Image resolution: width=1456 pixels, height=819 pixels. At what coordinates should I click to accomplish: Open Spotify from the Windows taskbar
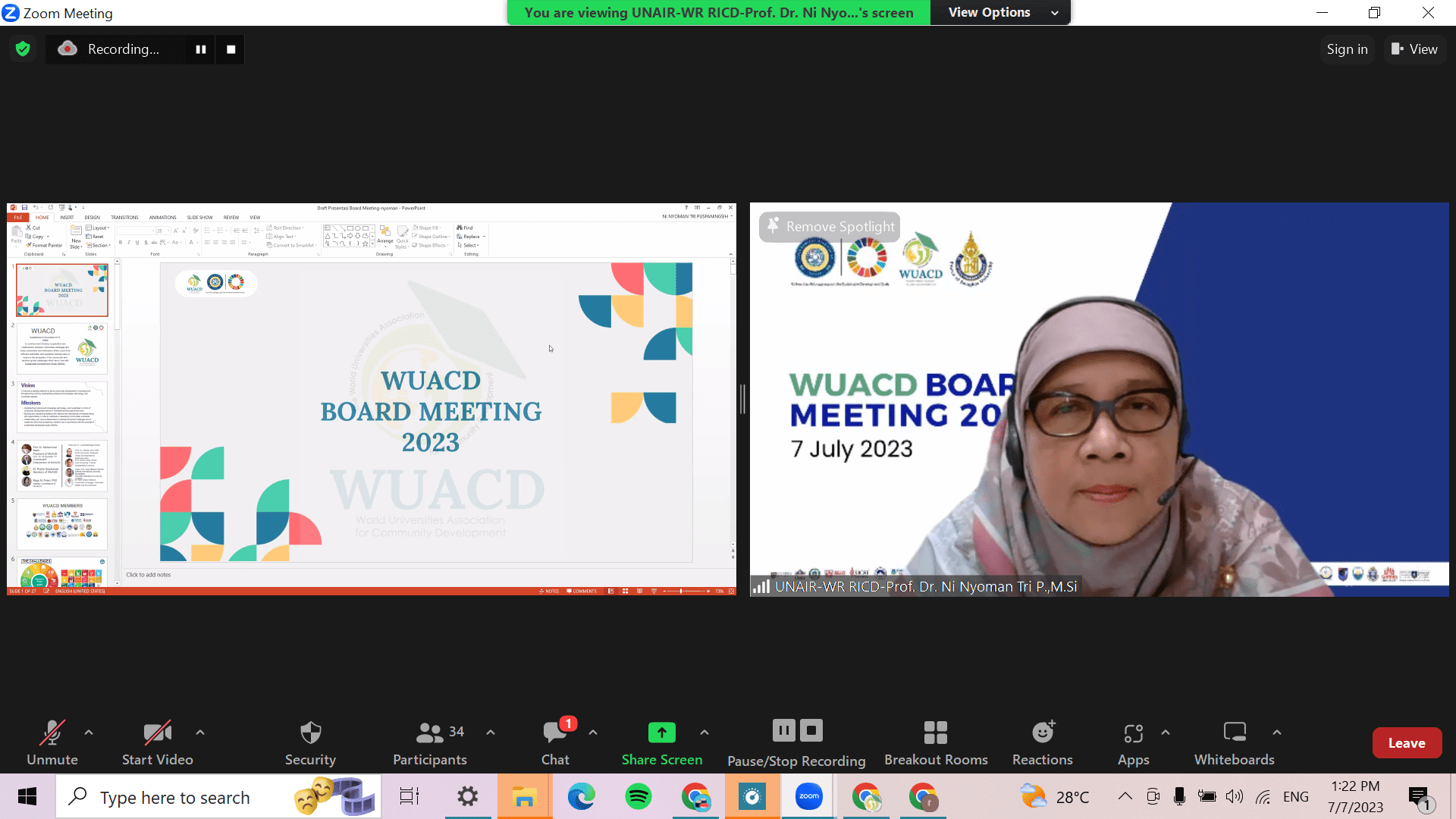click(639, 797)
